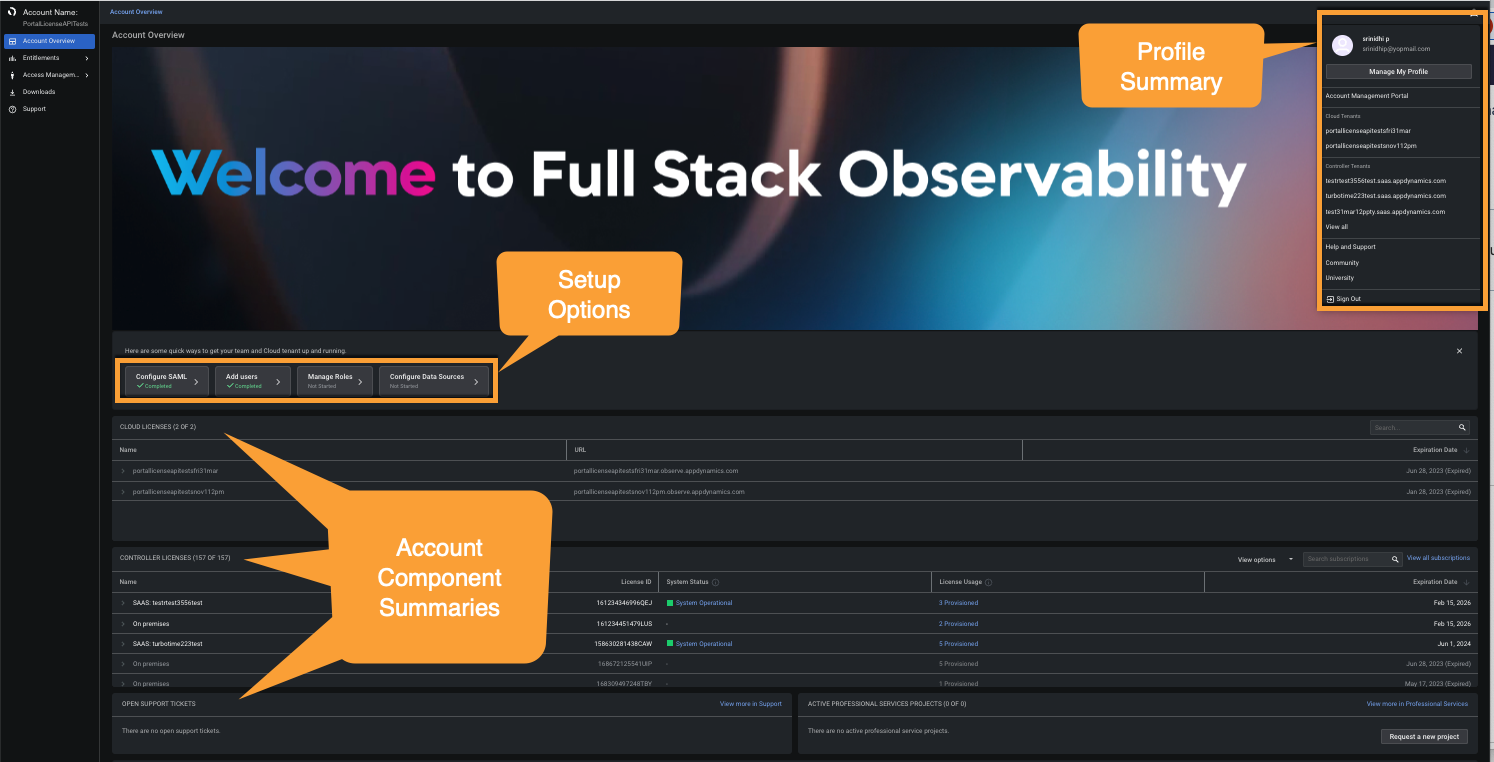Image resolution: width=1494 pixels, height=762 pixels.
Task: Click Sign Out in the profile menu
Action: click(1348, 299)
